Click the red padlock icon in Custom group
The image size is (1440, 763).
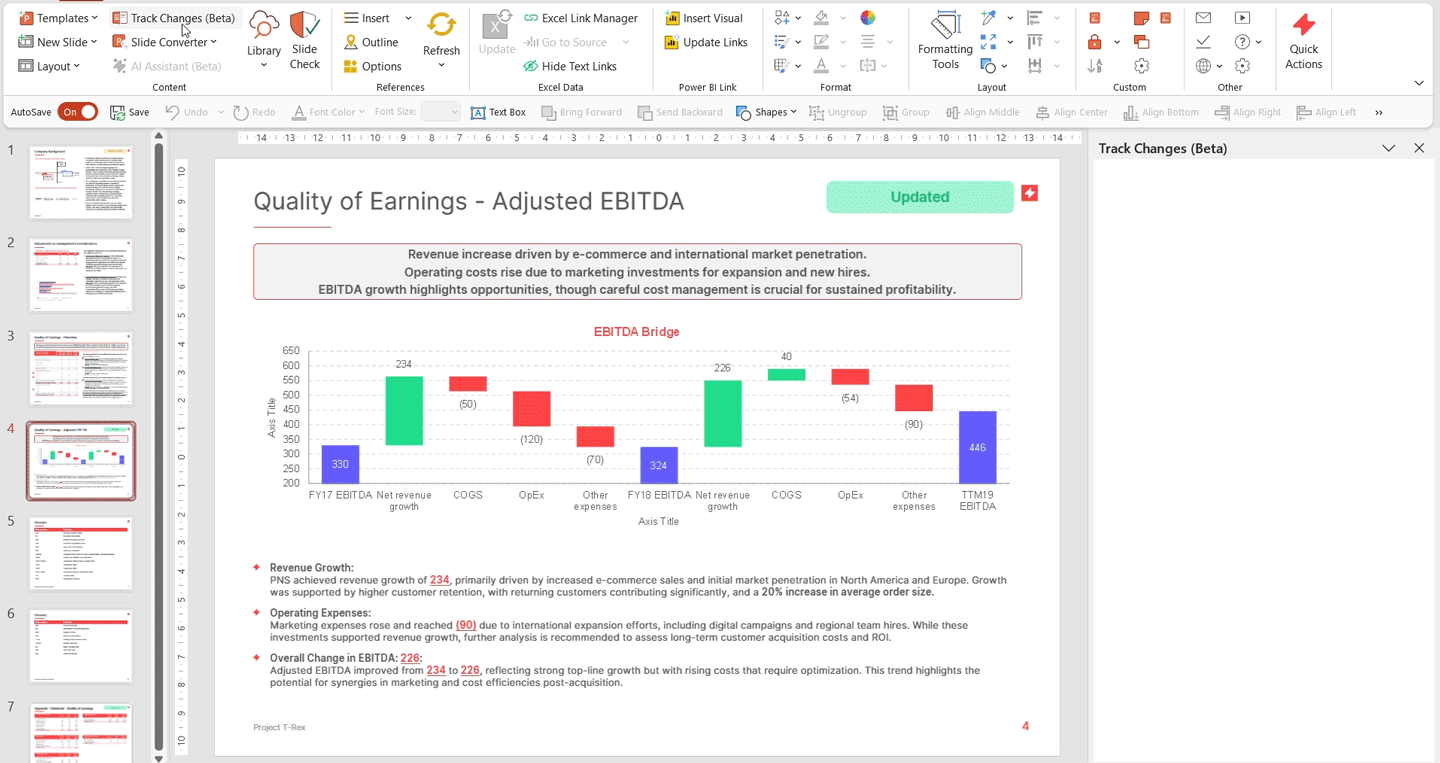click(x=1095, y=42)
